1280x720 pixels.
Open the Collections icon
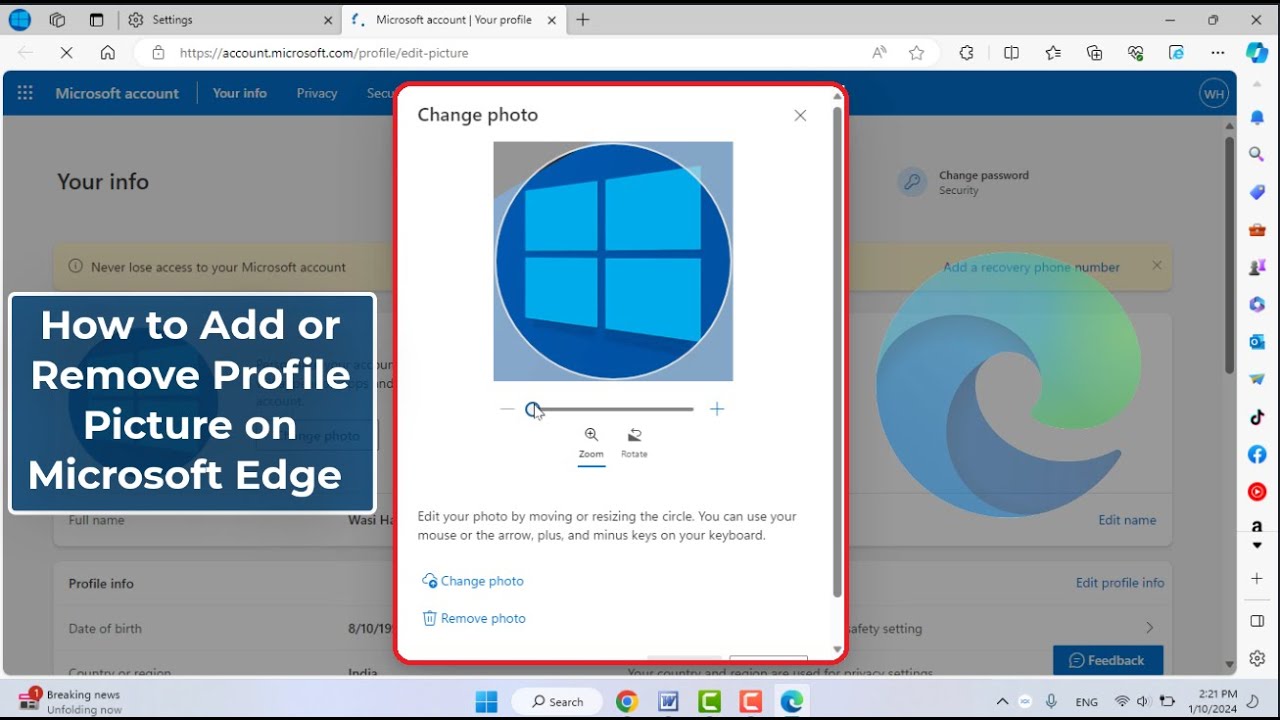(1094, 53)
